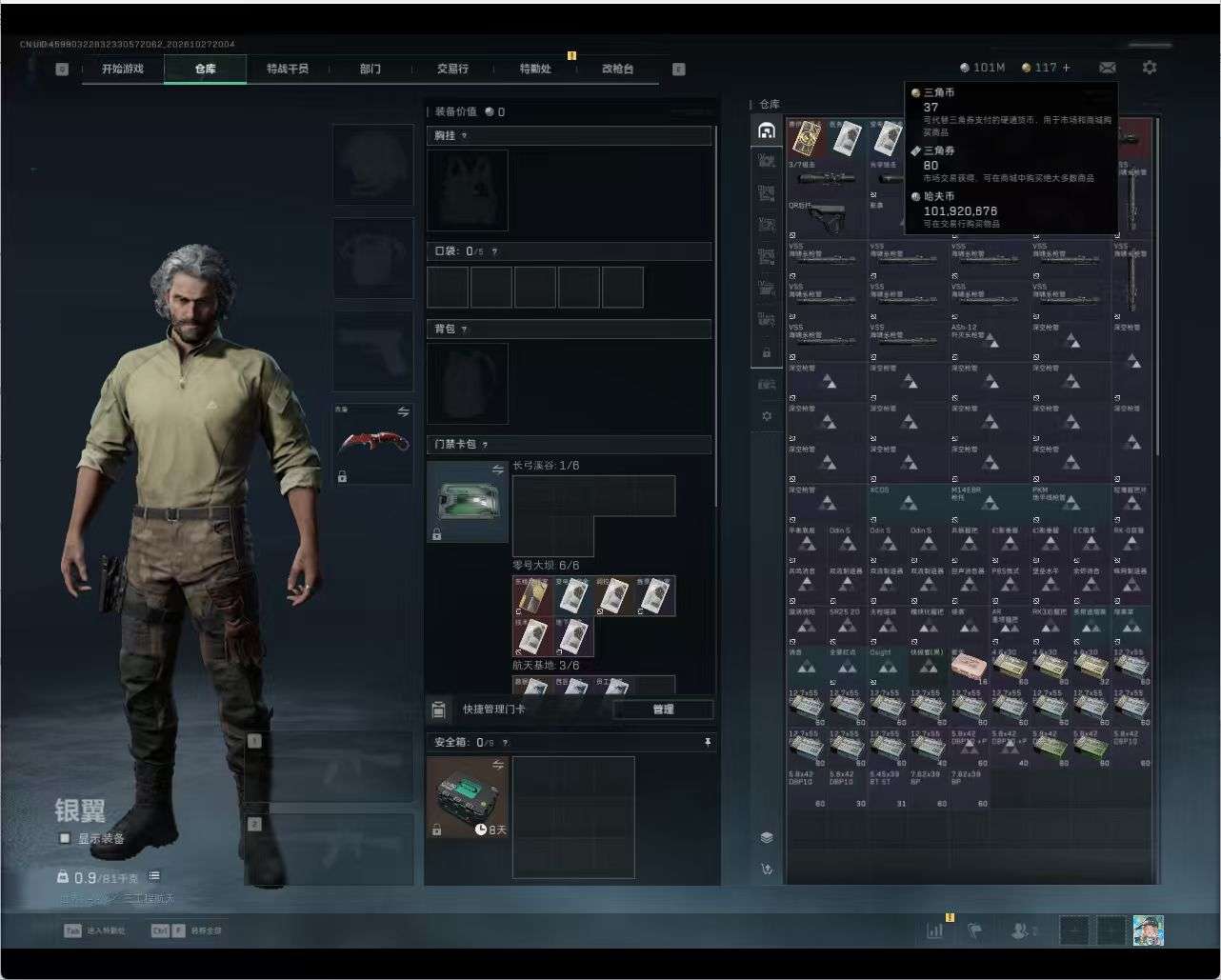Select the pink ammo box item in warehouse
Image resolution: width=1221 pixels, height=980 pixels.
pos(970,666)
